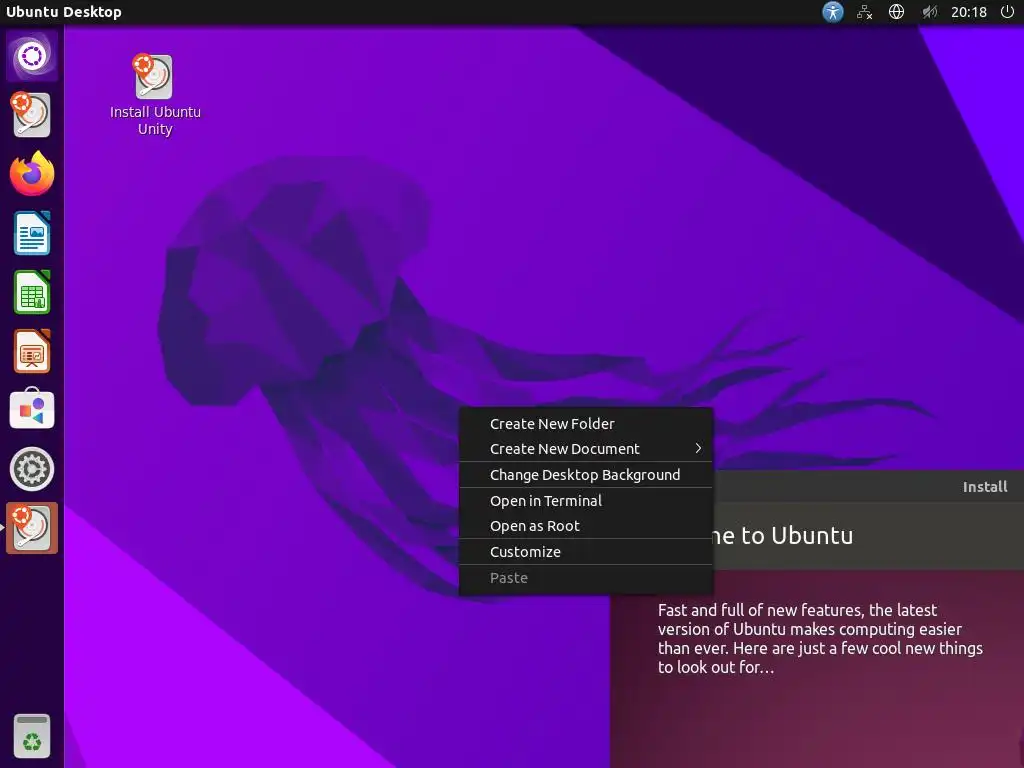The height and width of the screenshot is (768, 1024).
Task: Click the 'to Ubuntu' welcome heading
Action: pos(797,536)
